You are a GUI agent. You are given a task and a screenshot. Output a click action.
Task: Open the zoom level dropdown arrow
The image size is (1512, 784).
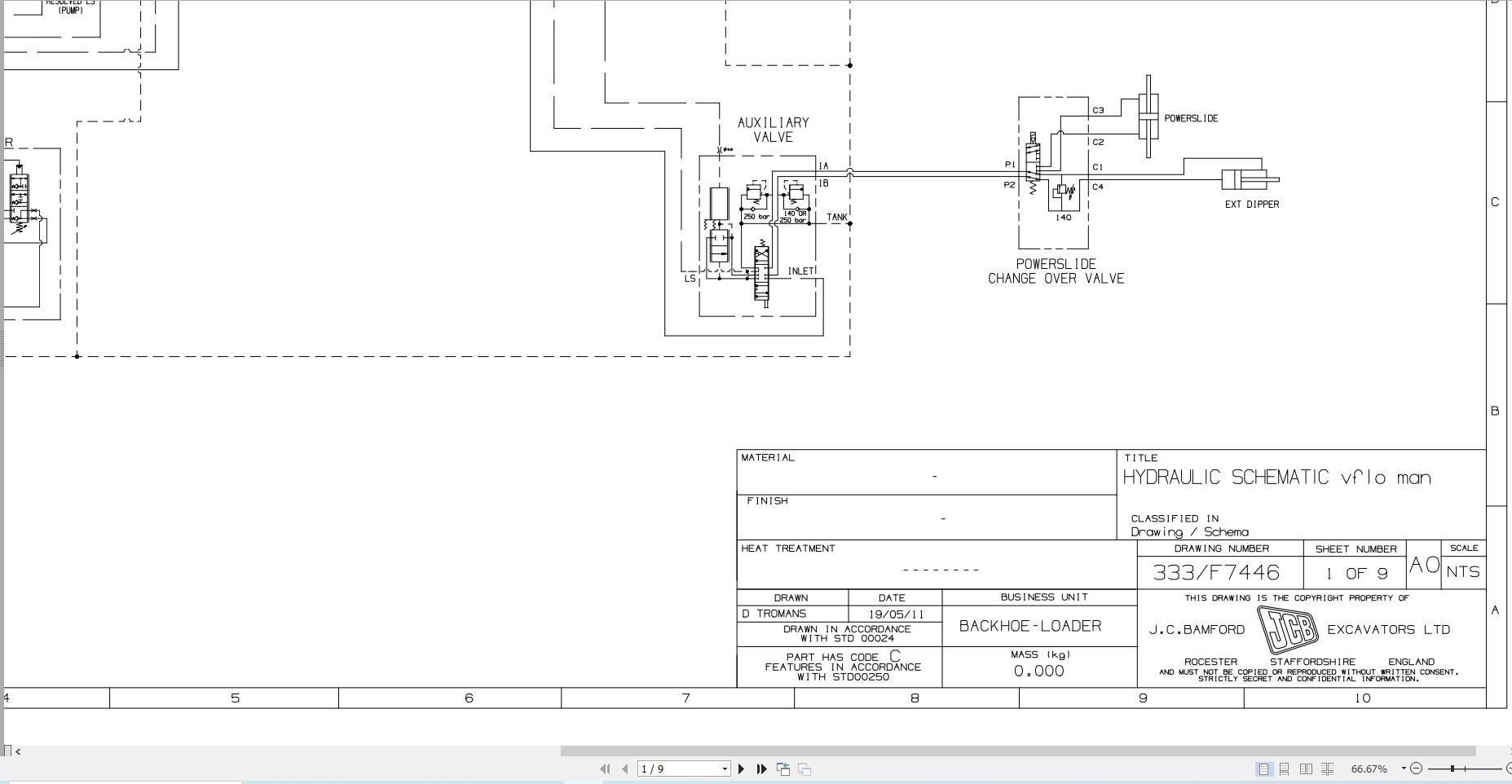tap(1404, 769)
